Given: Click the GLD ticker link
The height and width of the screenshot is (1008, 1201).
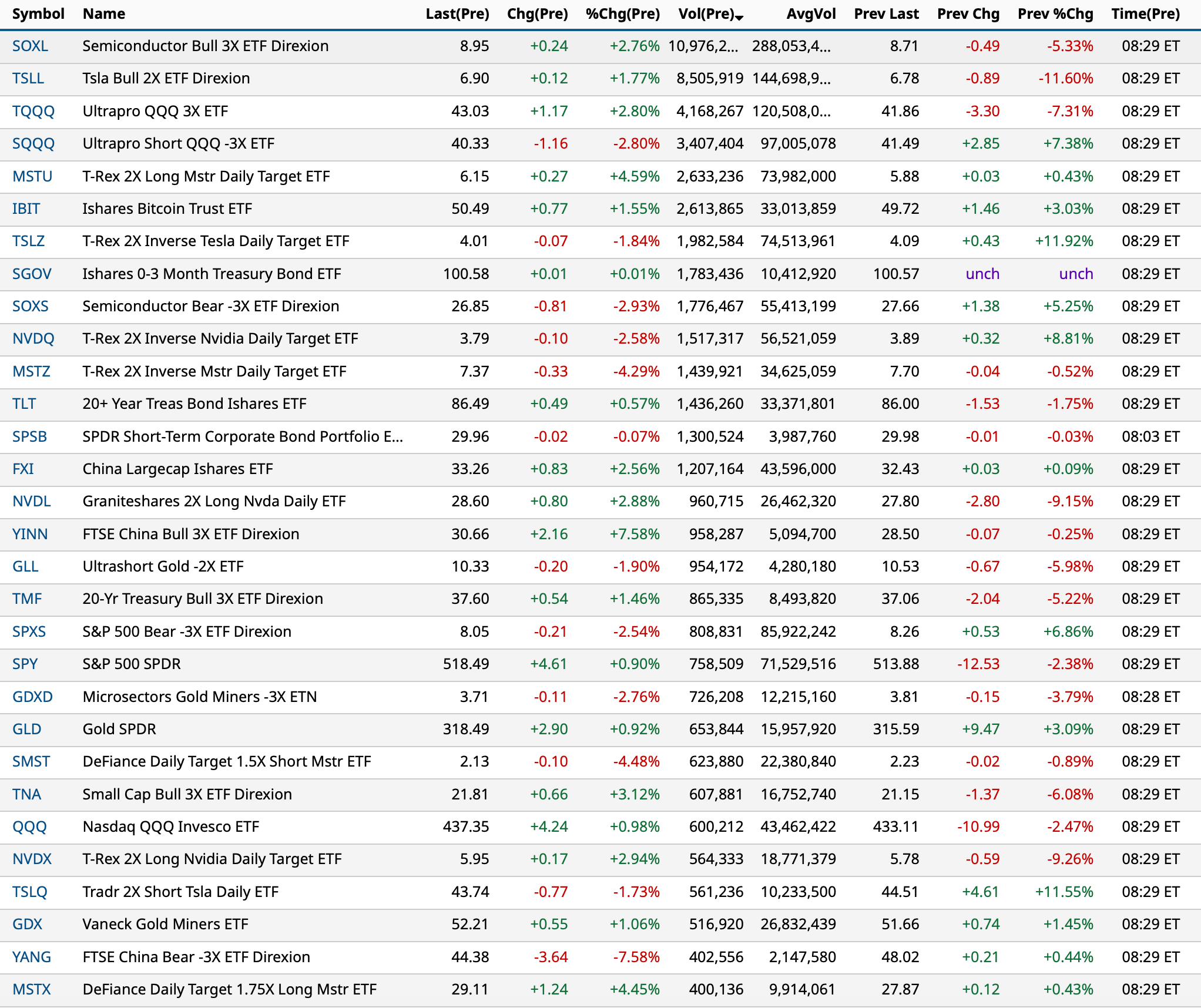Looking at the screenshot, I should coord(27,729).
